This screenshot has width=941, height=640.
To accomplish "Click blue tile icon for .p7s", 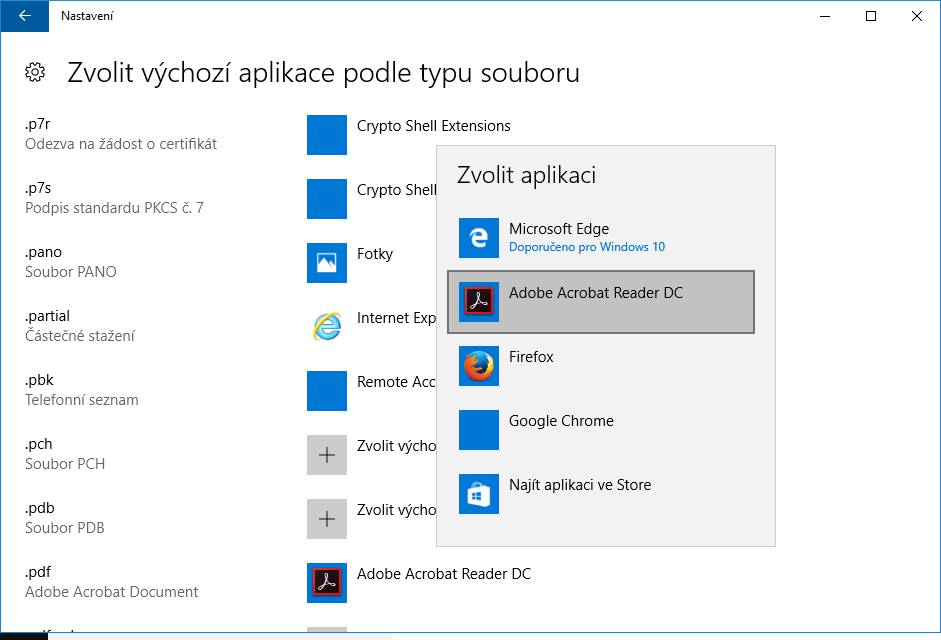I will pos(326,199).
